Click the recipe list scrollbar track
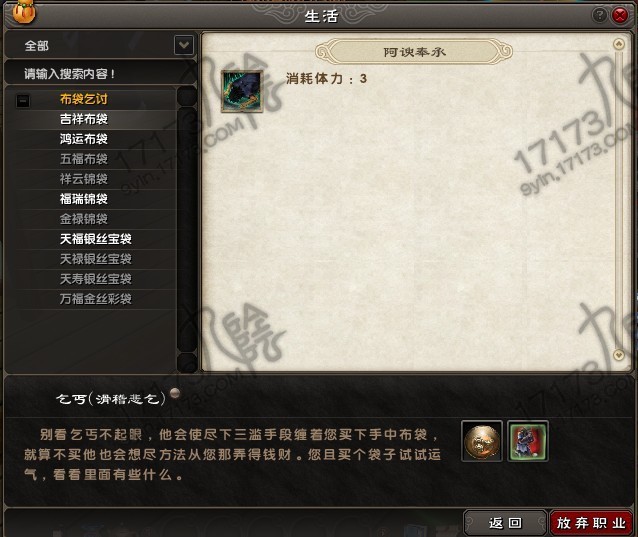638x537 pixels. coord(187,228)
